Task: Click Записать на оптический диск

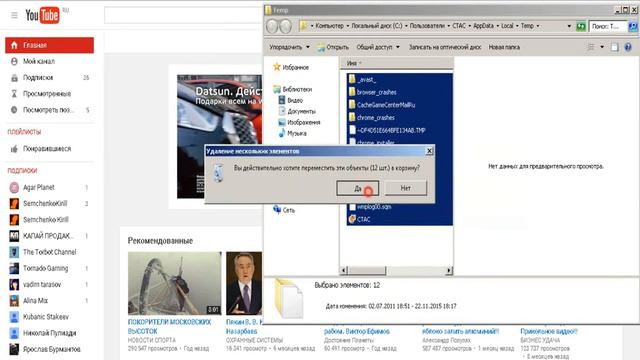Action: pos(445,47)
